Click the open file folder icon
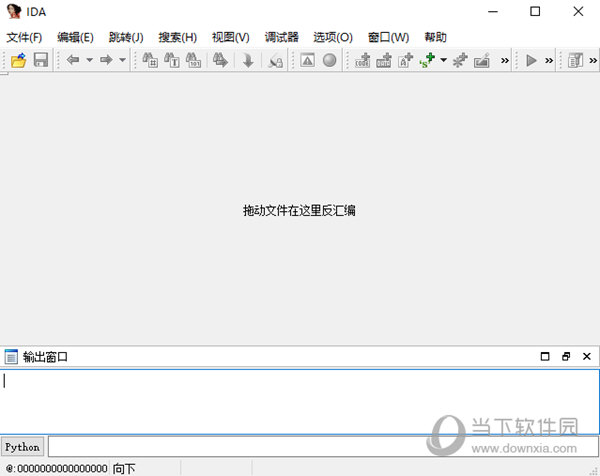600x476 pixels. (x=18, y=60)
